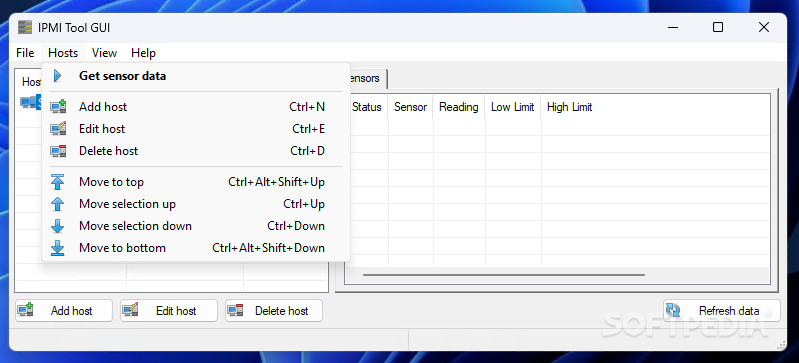Click the Move selection up arrow icon
This screenshot has width=799, height=363.
pos(58,204)
